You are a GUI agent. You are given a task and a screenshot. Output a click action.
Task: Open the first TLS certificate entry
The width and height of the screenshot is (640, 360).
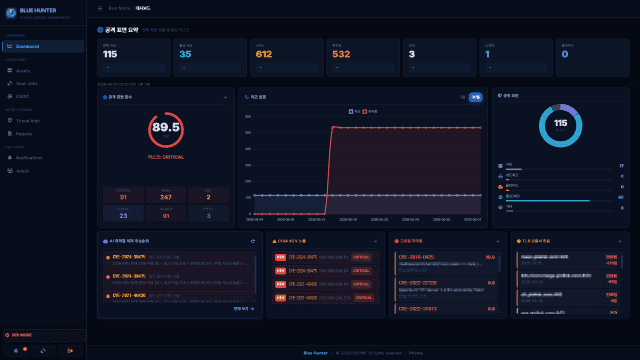(x=568, y=260)
